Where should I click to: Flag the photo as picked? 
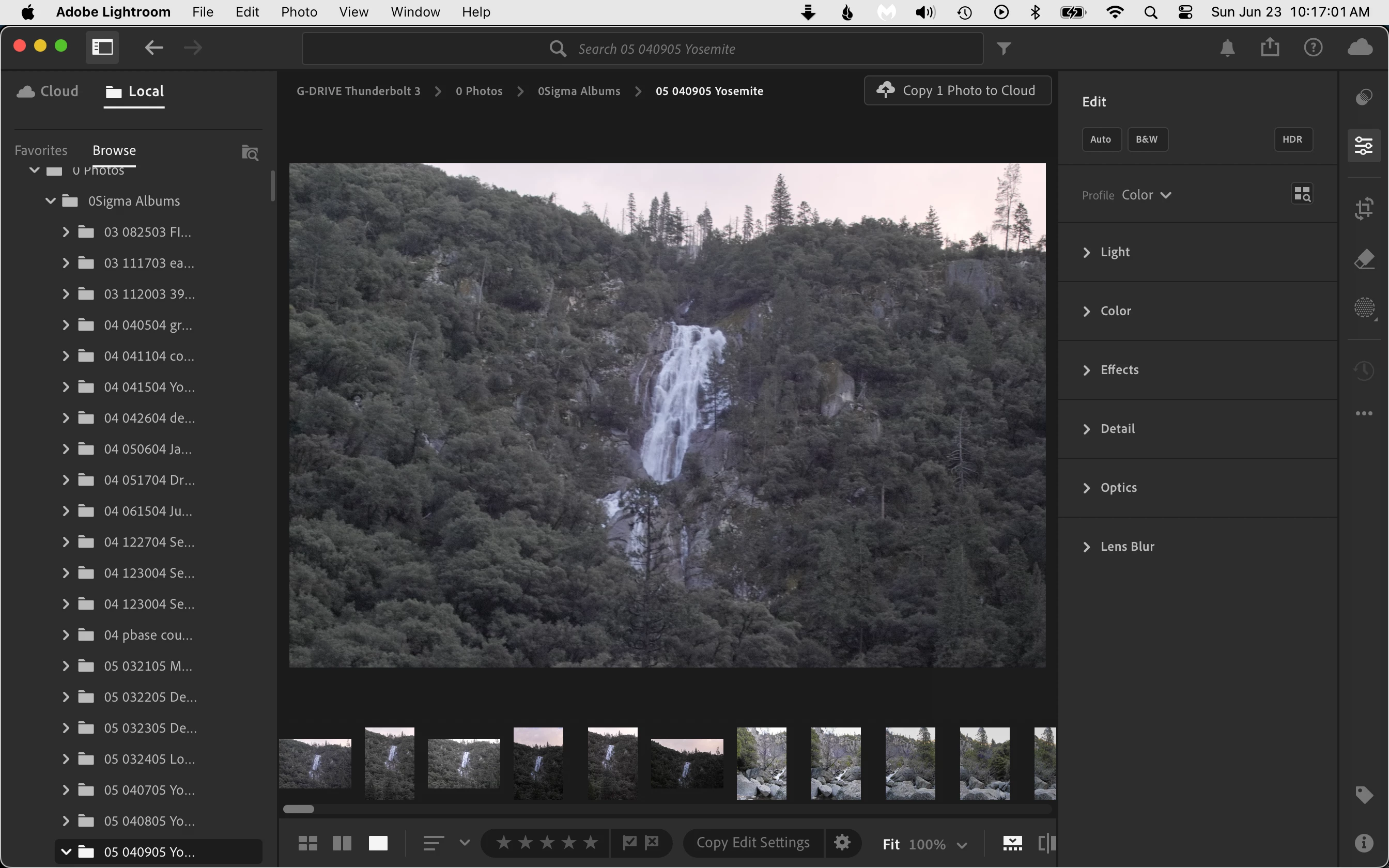pyautogui.click(x=629, y=843)
